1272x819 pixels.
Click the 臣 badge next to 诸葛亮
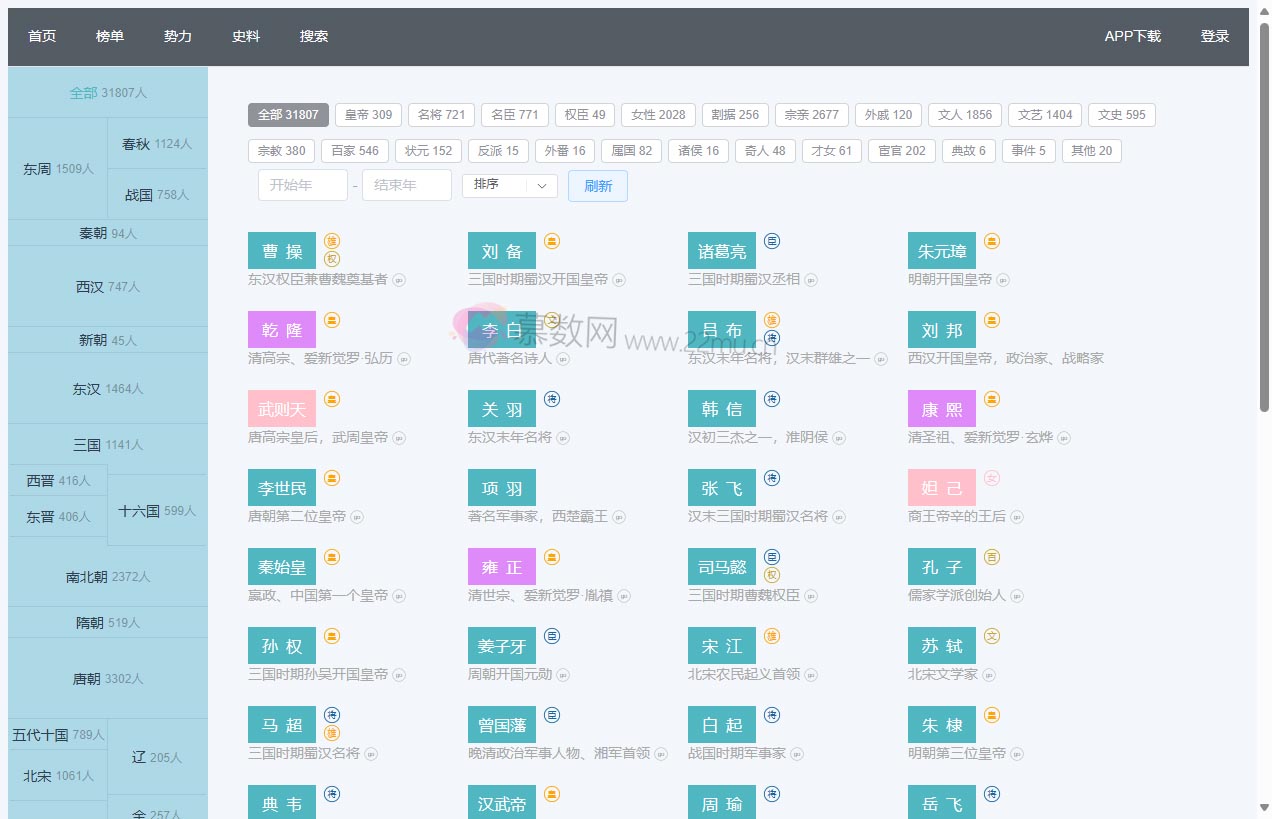point(772,241)
